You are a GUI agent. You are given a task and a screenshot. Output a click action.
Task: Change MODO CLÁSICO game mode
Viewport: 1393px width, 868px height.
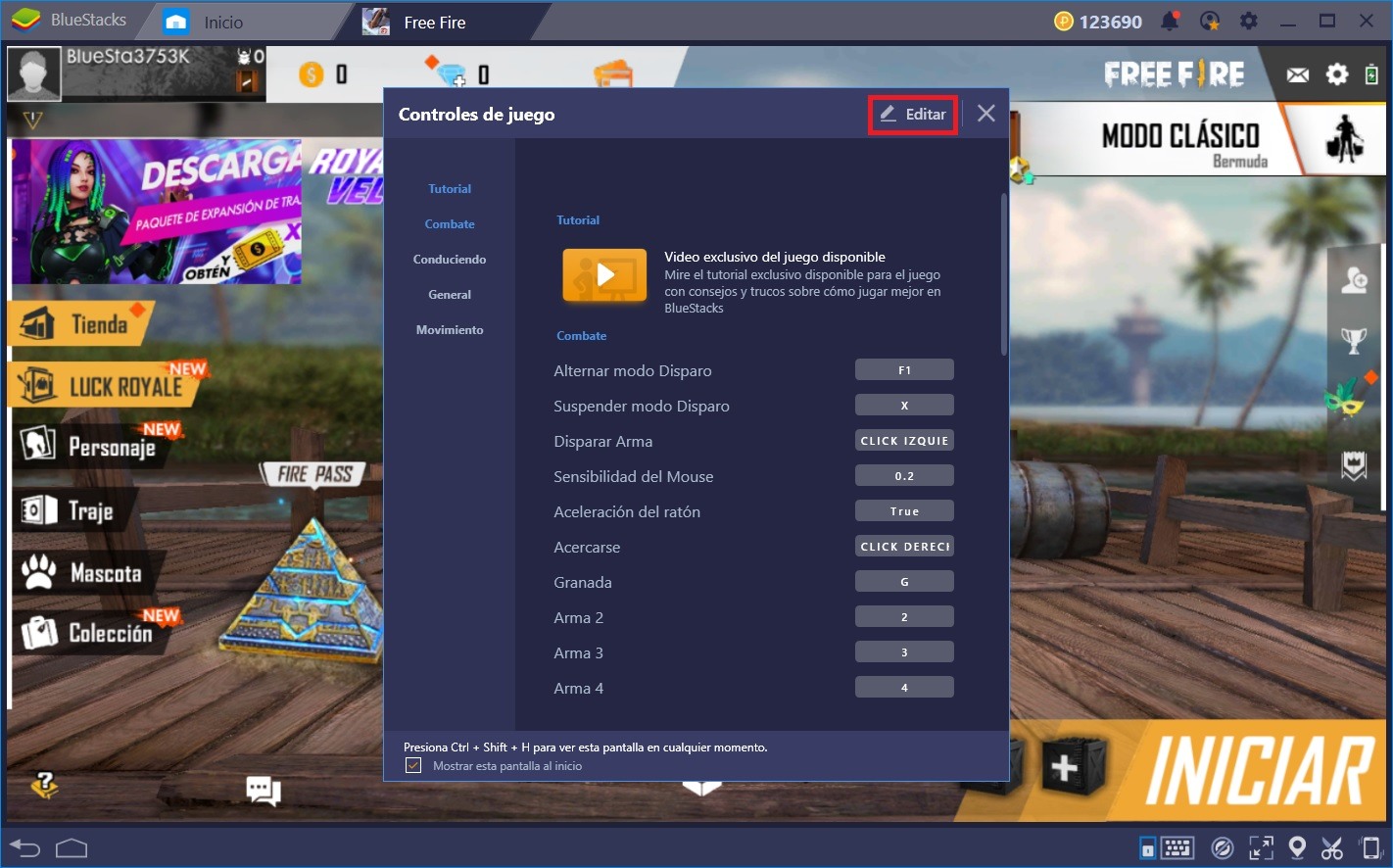click(x=1195, y=140)
